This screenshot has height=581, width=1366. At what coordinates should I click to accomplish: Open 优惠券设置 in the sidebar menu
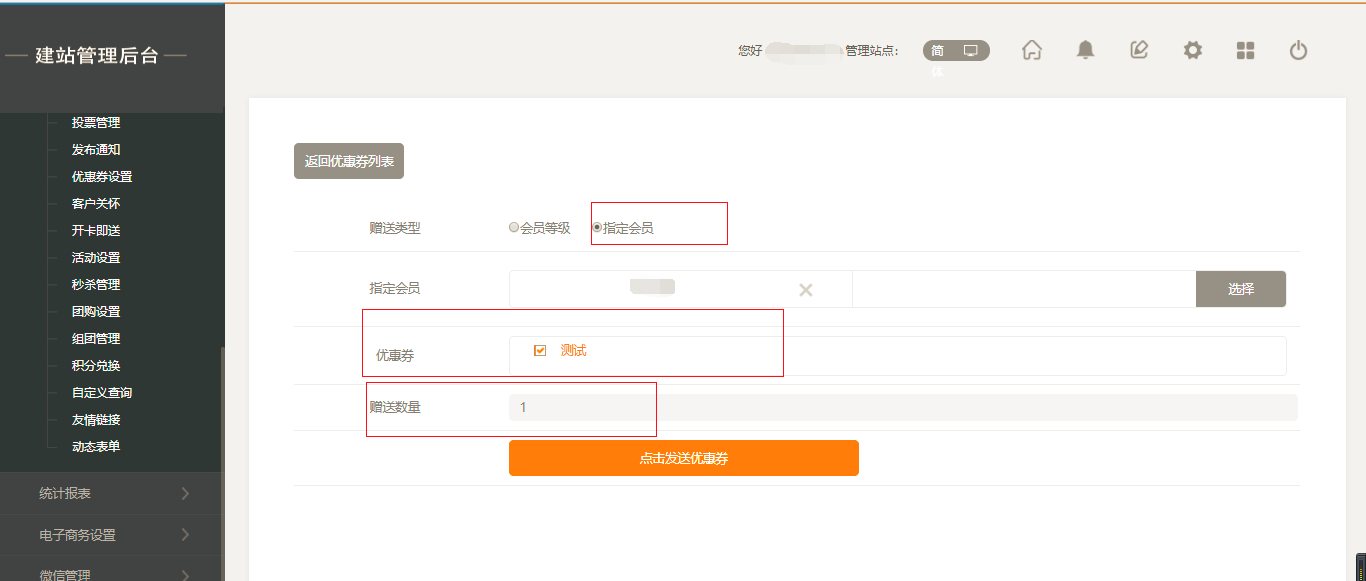[102, 177]
